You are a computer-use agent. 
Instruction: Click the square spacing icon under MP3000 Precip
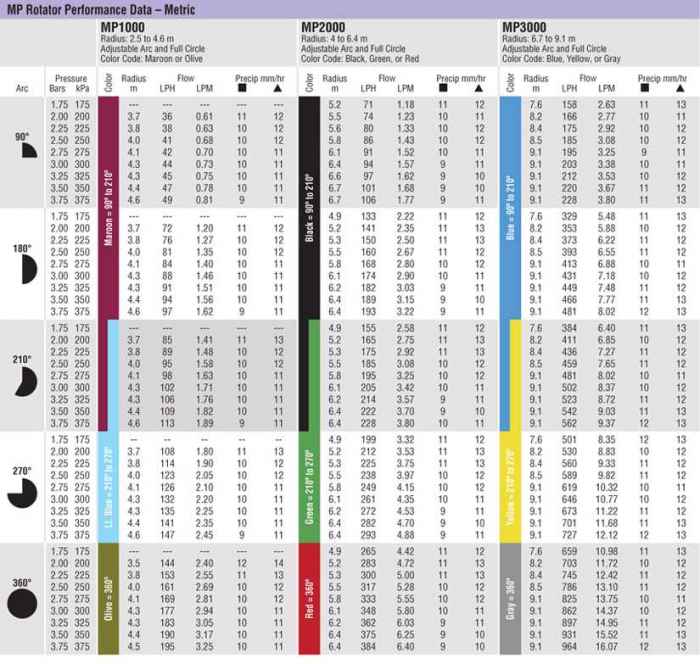(644, 88)
